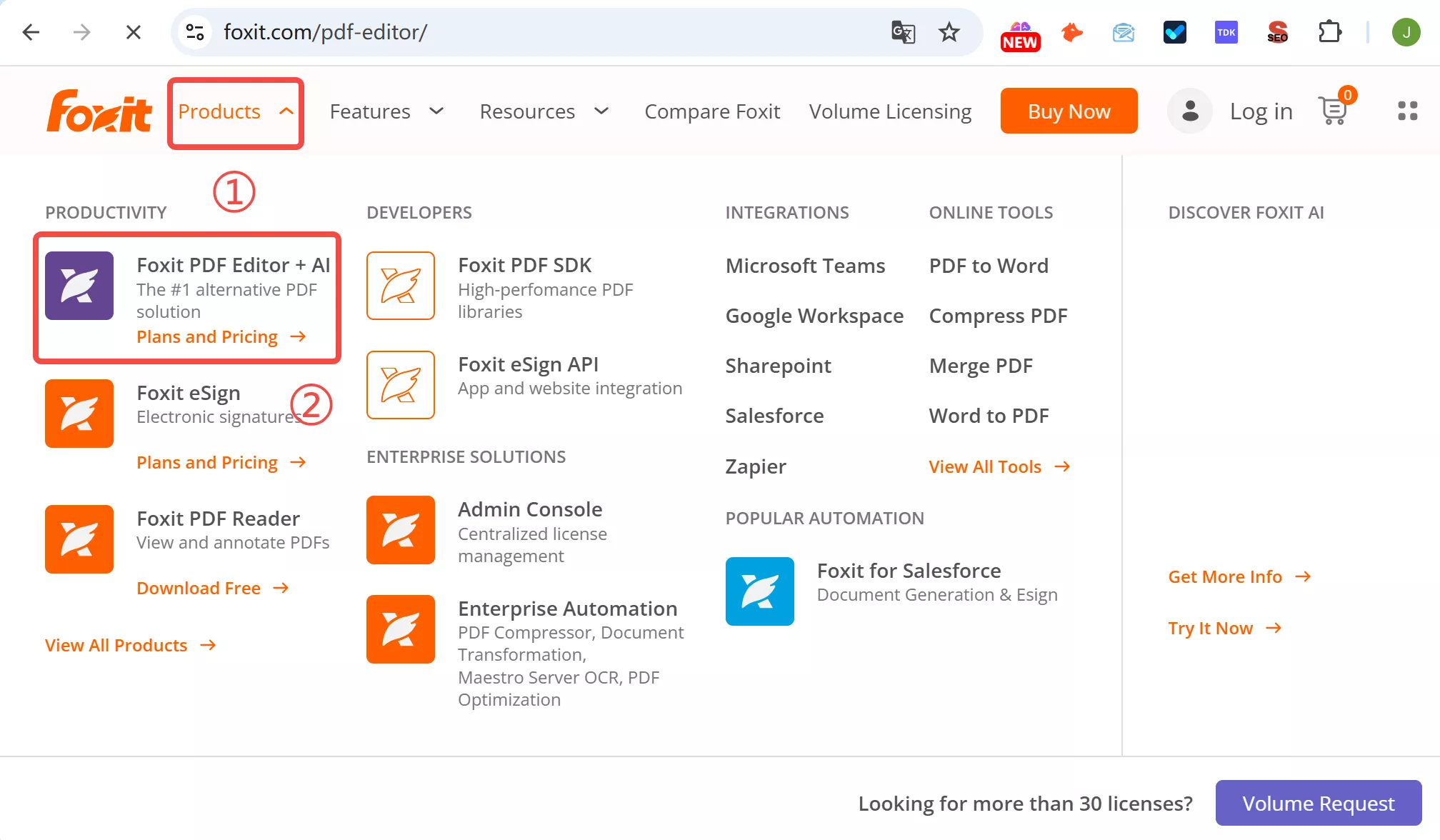Click the Google Translate icon in address bar
Image resolution: width=1440 pixels, height=840 pixels.
point(902,32)
